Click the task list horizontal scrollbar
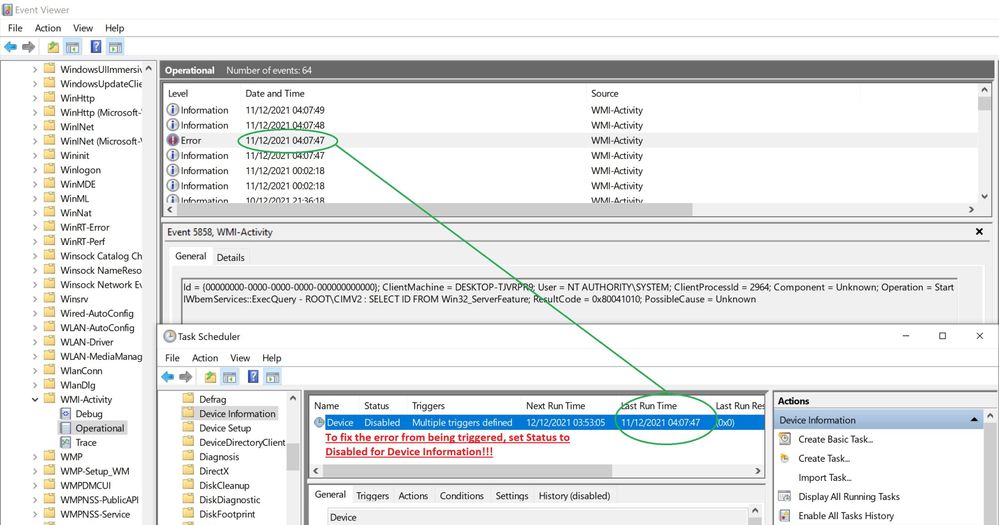This screenshot has width=999, height=525. click(468, 470)
